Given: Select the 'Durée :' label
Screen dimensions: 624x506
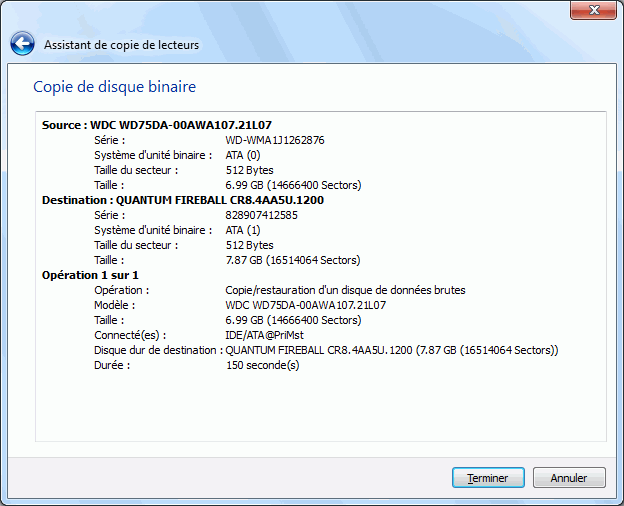Looking at the screenshot, I should click(x=112, y=365).
